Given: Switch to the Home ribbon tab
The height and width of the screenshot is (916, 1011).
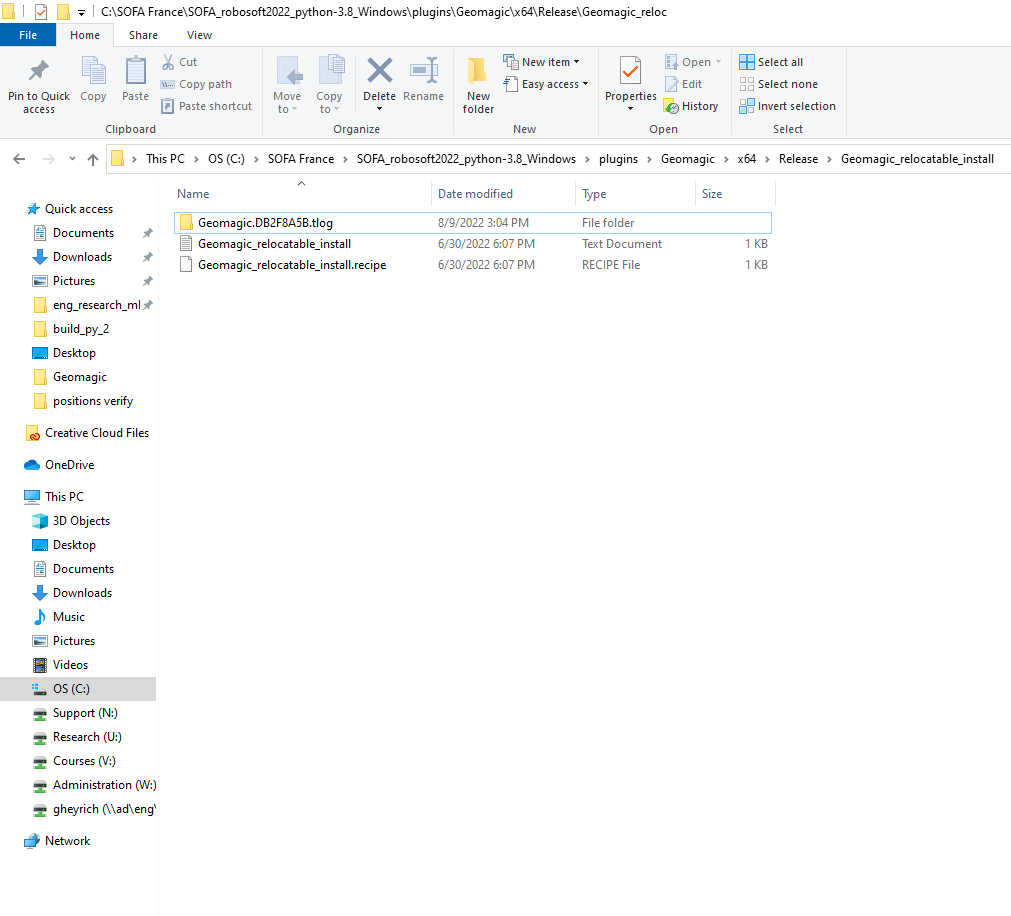Looking at the screenshot, I should (85, 35).
